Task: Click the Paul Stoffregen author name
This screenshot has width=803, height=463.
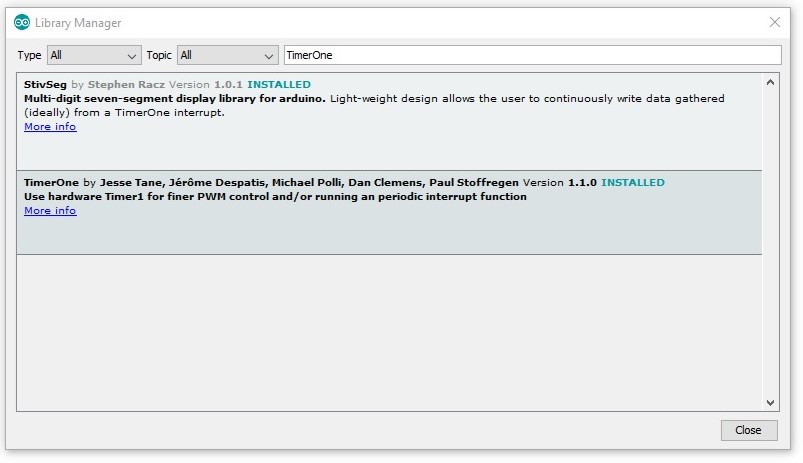Action: pos(474,183)
